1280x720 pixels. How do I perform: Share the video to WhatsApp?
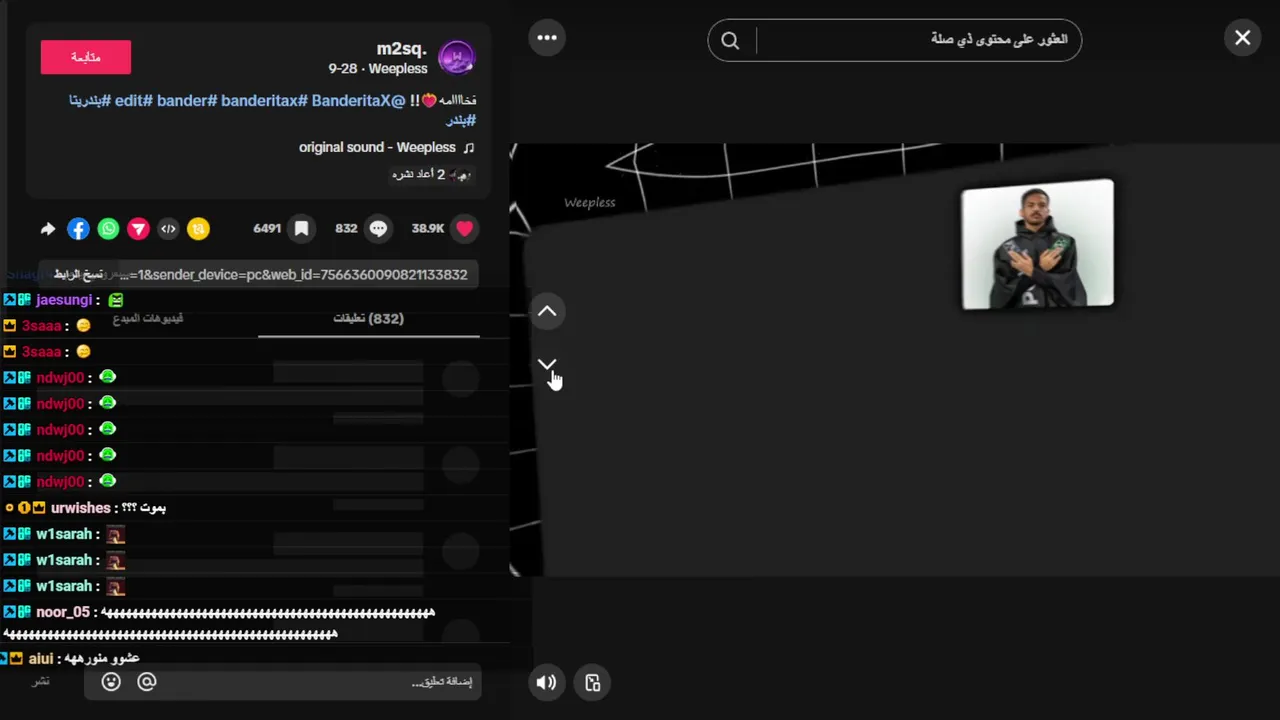(x=108, y=229)
